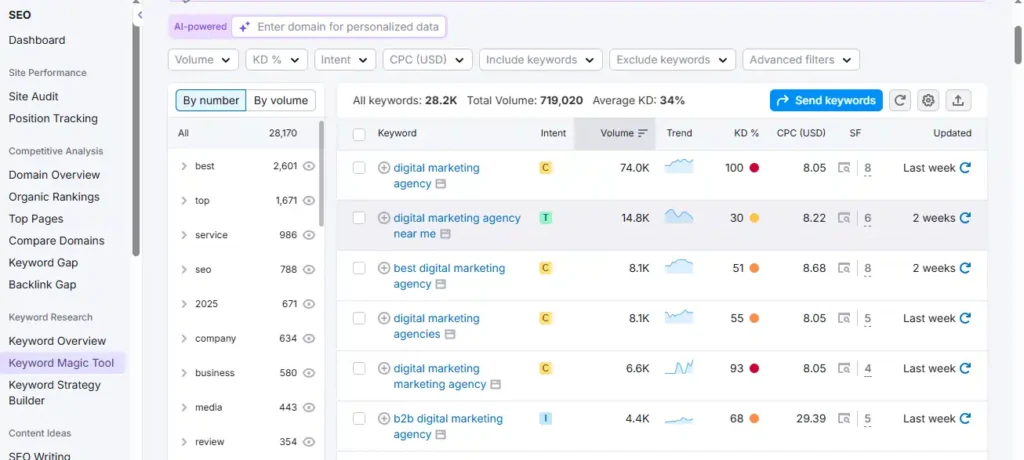Hide the 'seo' keyword group
Screen dimensions: 1024x460
(x=309, y=269)
